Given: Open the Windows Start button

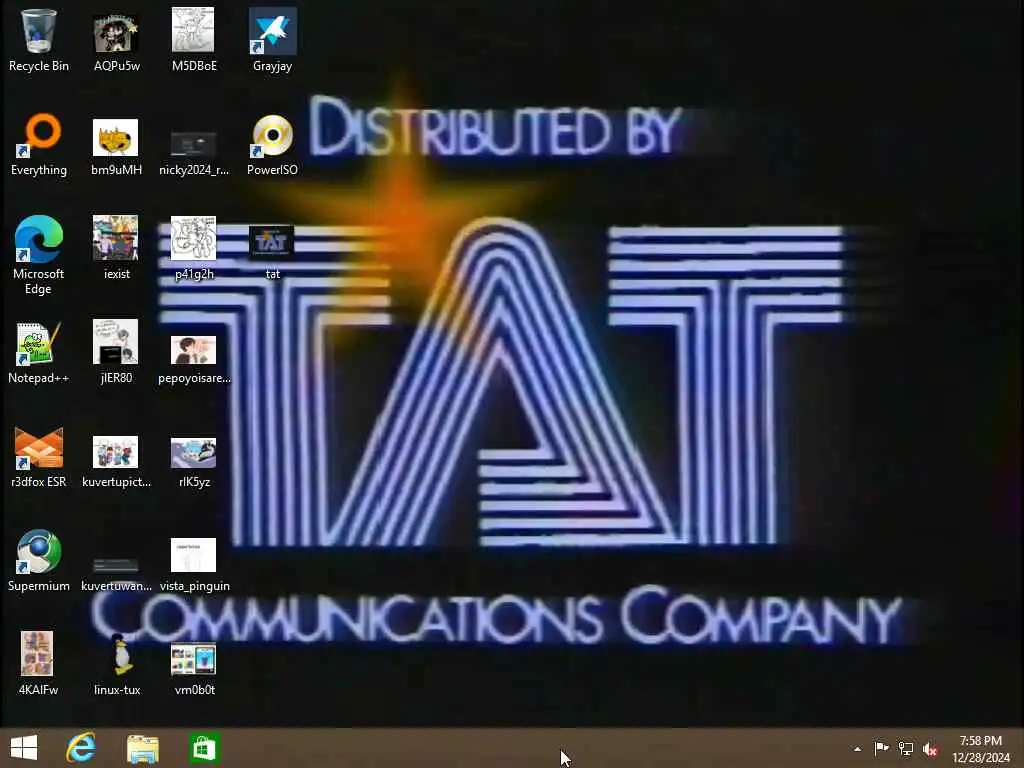Looking at the screenshot, I should [x=24, y=748].
